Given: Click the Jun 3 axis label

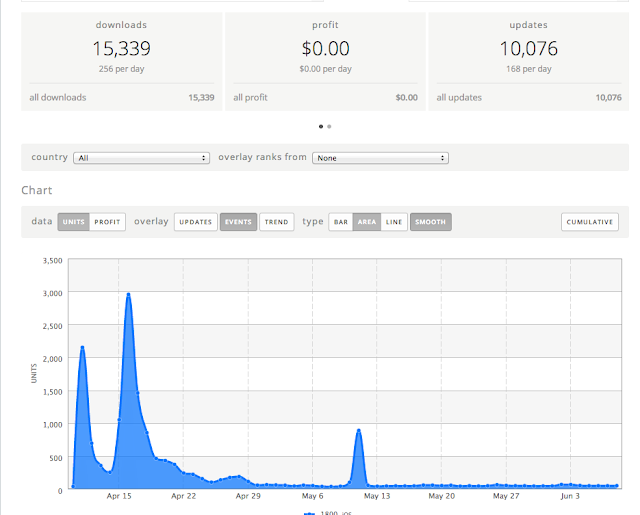Looking at the screenshot, I should [x=570, y=496].
